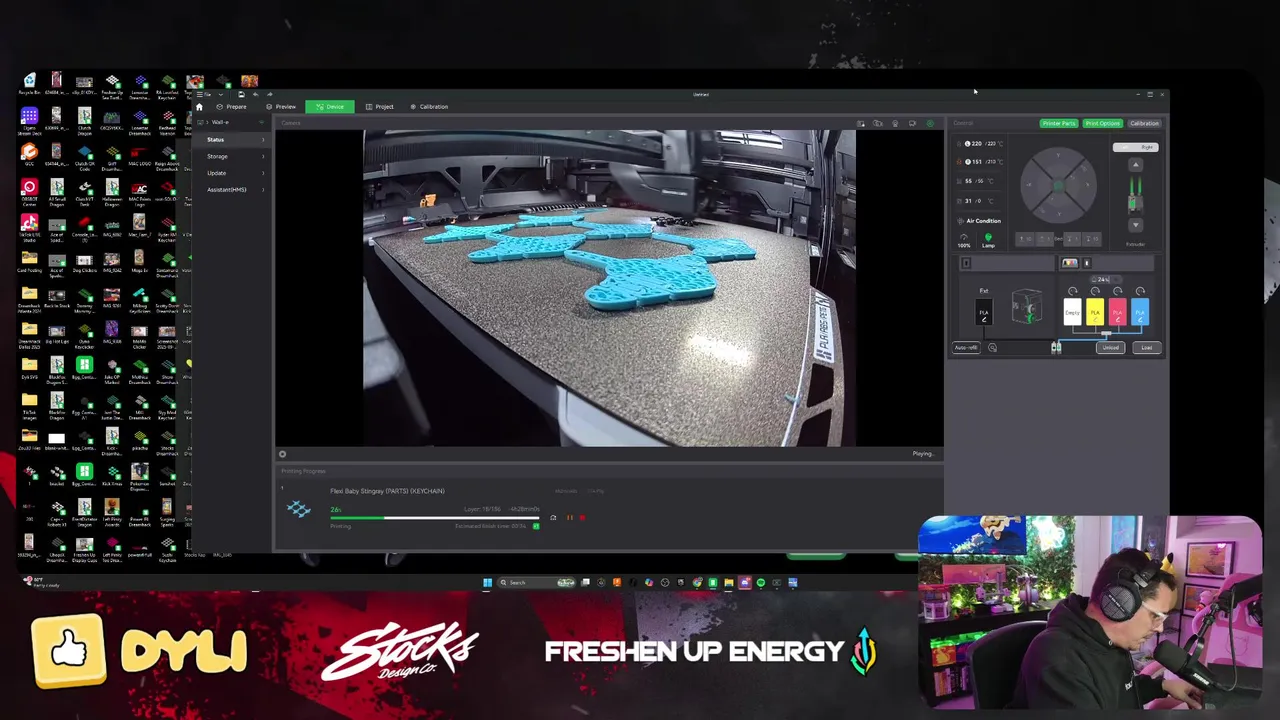
Task: Jog the toolhead toward X left
Action: coord(1029,185)
